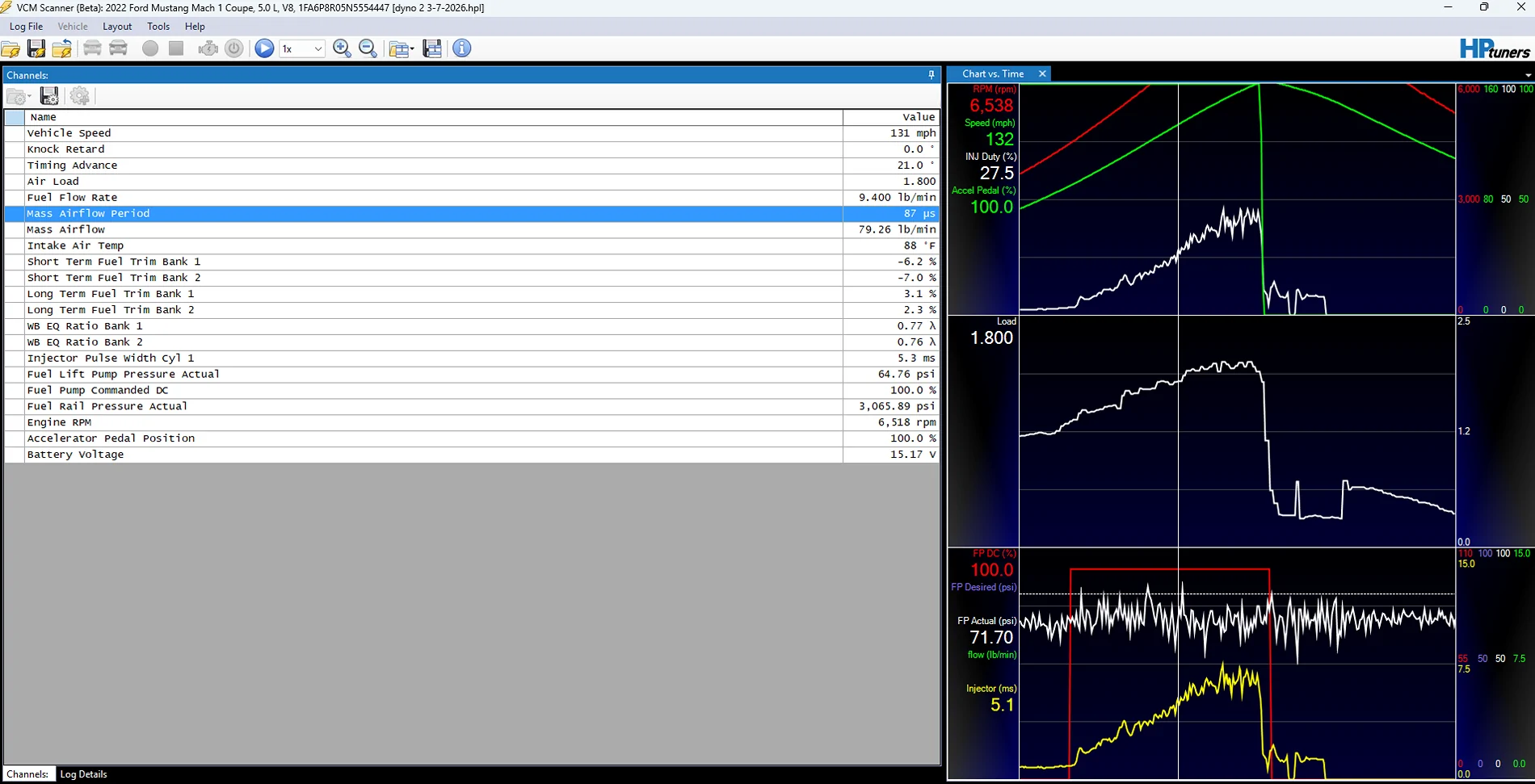Zoom in with the magnifier plus icon
The width and height of the screenshot is (1535, 784).
click(342, 48)
